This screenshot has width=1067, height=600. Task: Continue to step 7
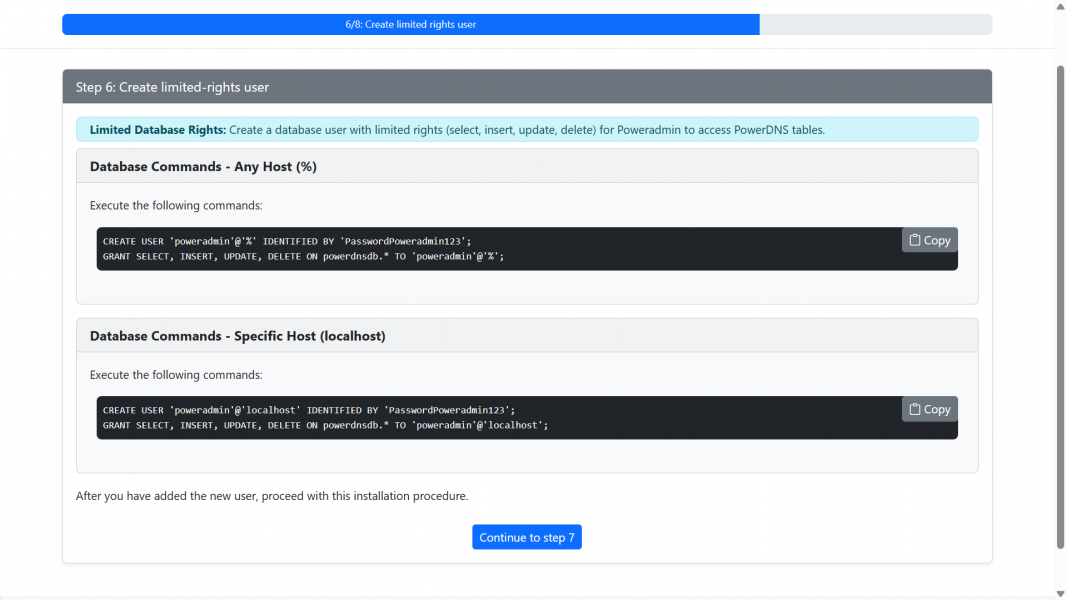pyautogui.click(x=527, y=538)
